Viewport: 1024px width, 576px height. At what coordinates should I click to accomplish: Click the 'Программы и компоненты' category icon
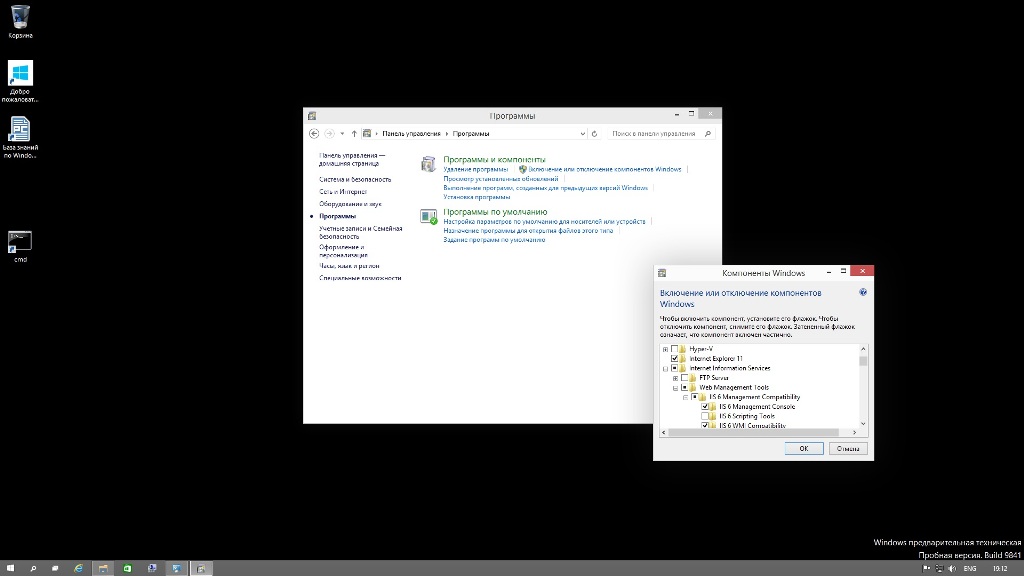428,163
